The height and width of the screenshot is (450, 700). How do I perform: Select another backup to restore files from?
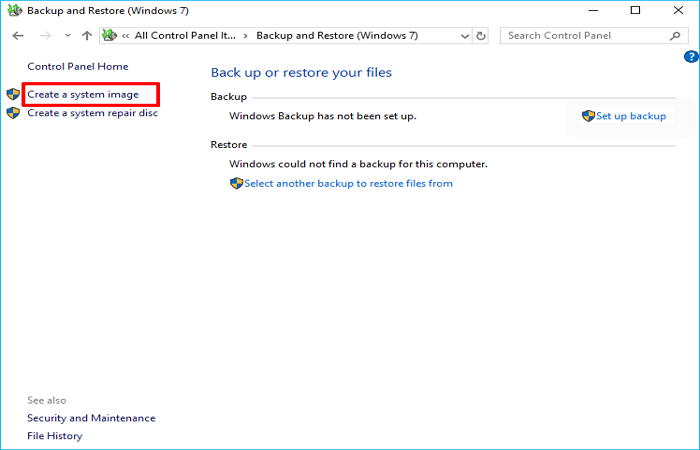pos(348,183)
